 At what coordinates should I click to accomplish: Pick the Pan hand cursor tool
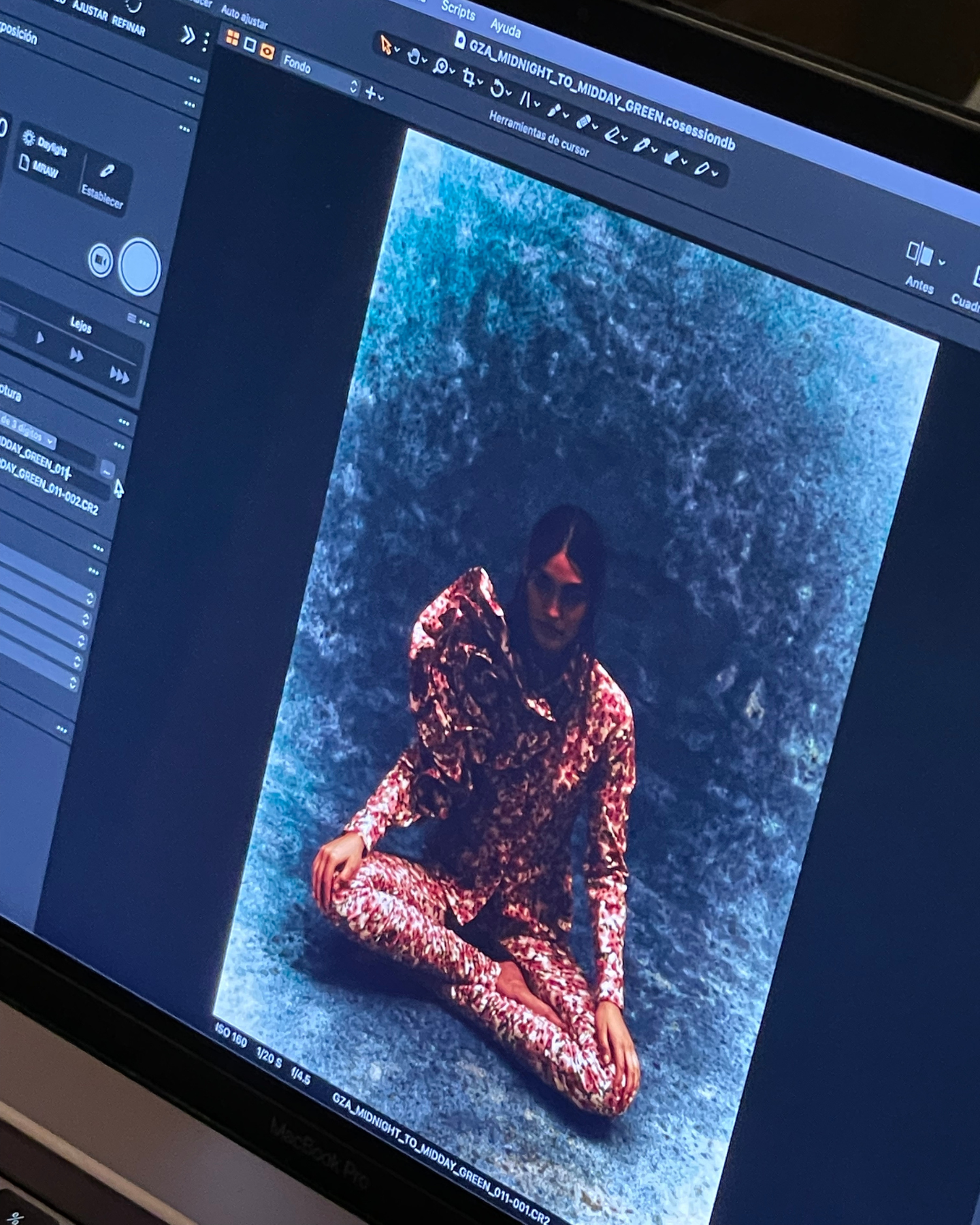414,57
